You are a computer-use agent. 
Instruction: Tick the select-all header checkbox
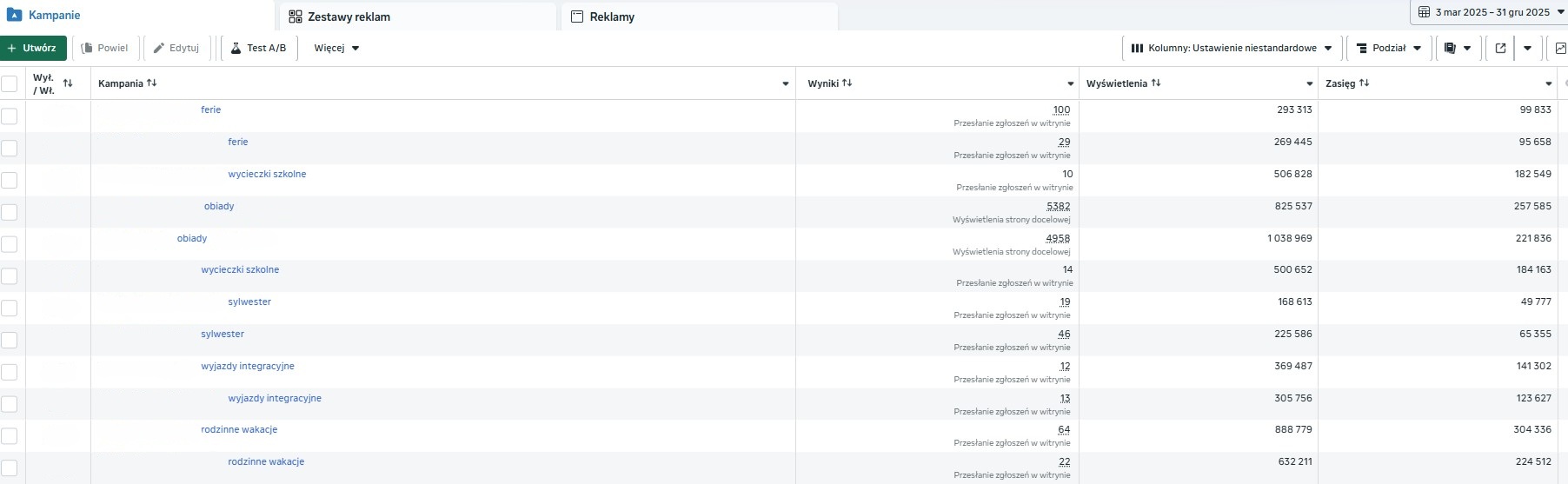[x=10, y=83]
